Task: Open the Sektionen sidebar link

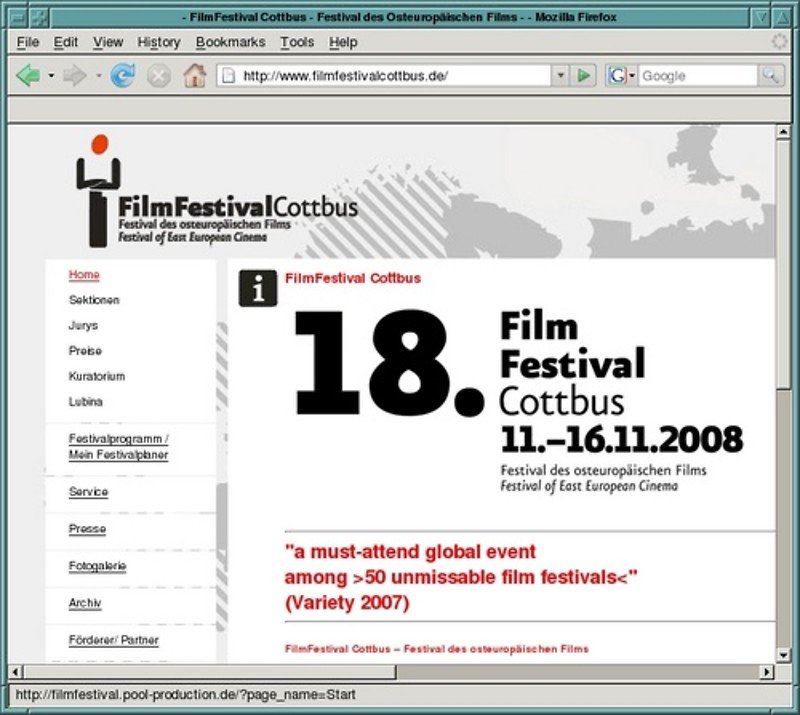Action: click(94, 300)
